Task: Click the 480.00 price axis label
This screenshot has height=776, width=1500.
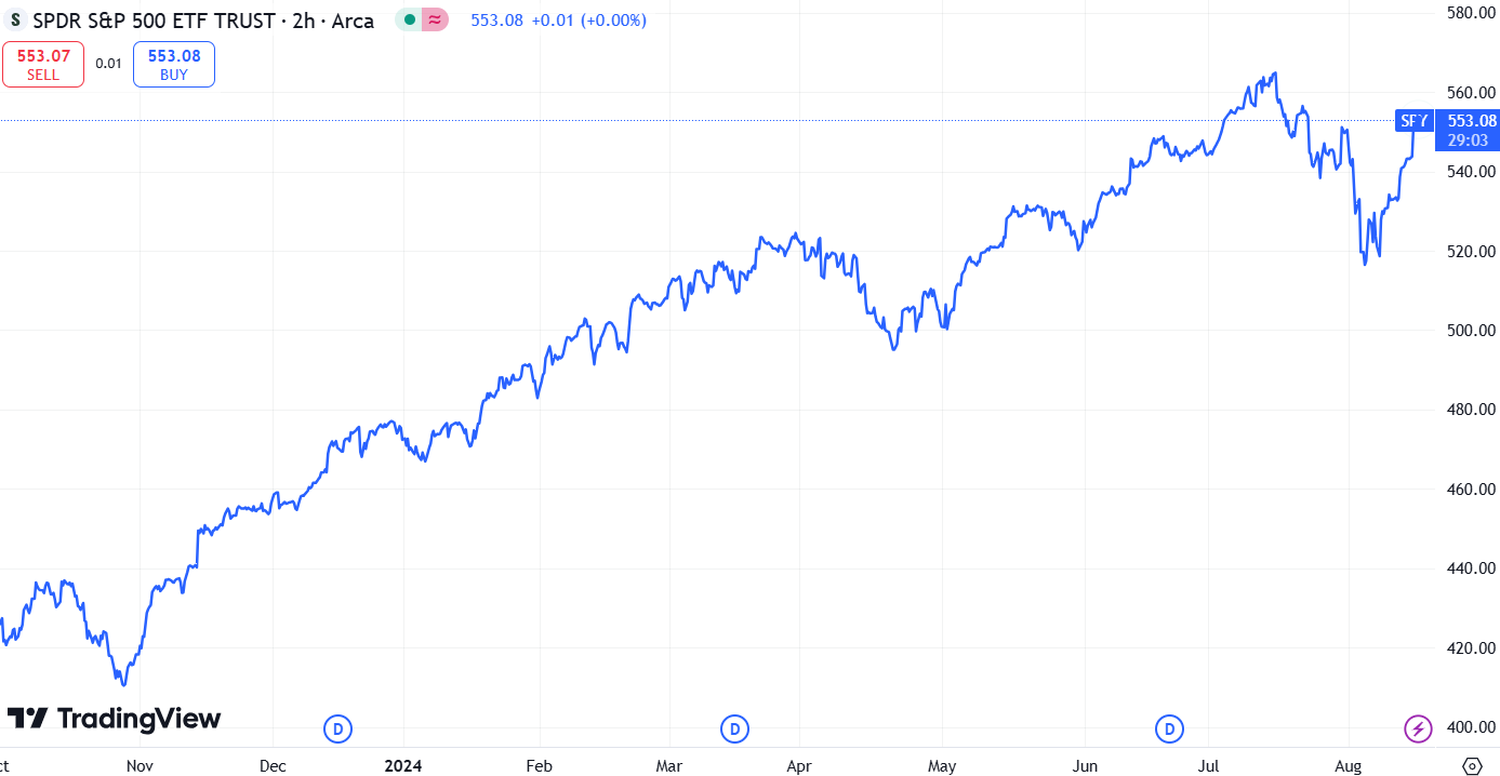Action: click(x=1469, y=409)
